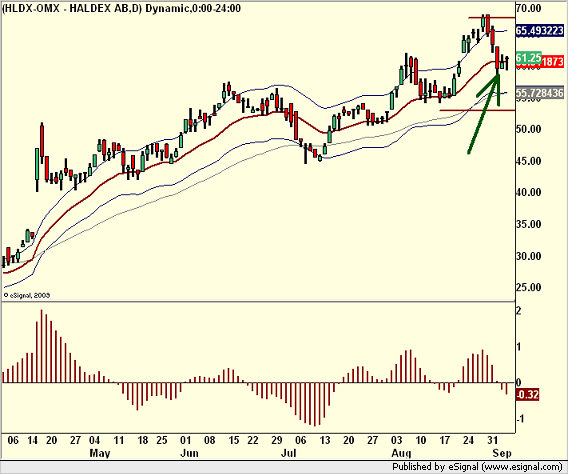Click the May label on the date axis
The image size is (568, 474).
tap(100, 453)
